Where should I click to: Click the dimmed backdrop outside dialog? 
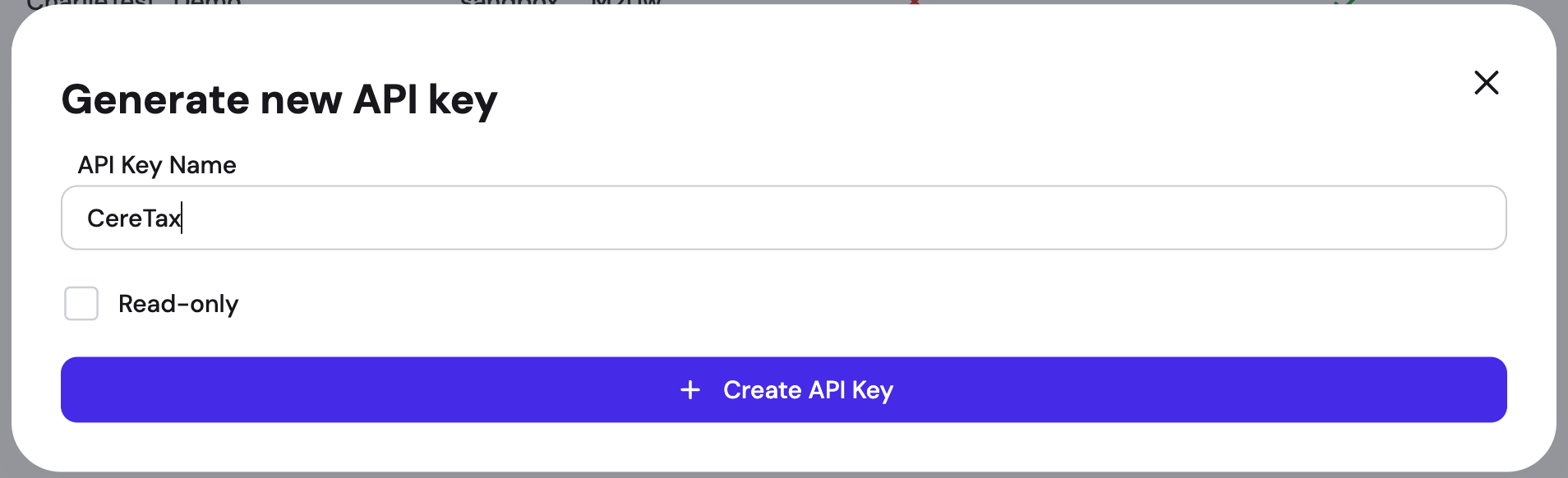click(x=5, y=246)
